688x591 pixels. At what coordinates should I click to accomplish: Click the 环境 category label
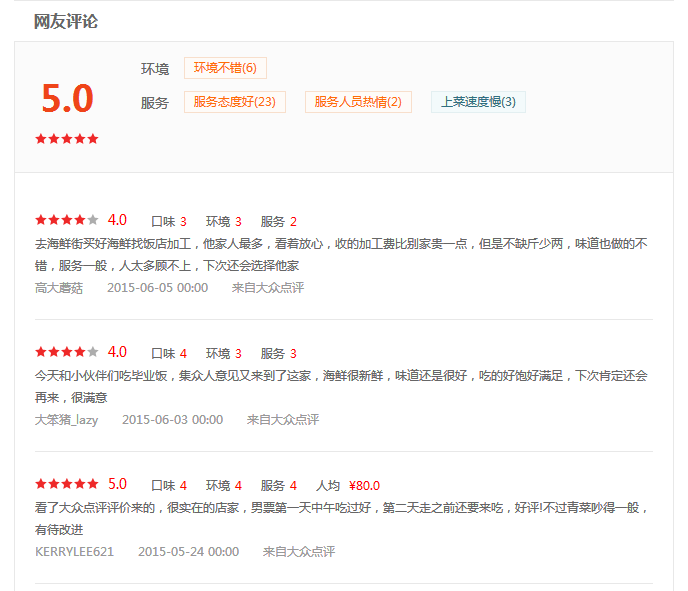(155, 69)
